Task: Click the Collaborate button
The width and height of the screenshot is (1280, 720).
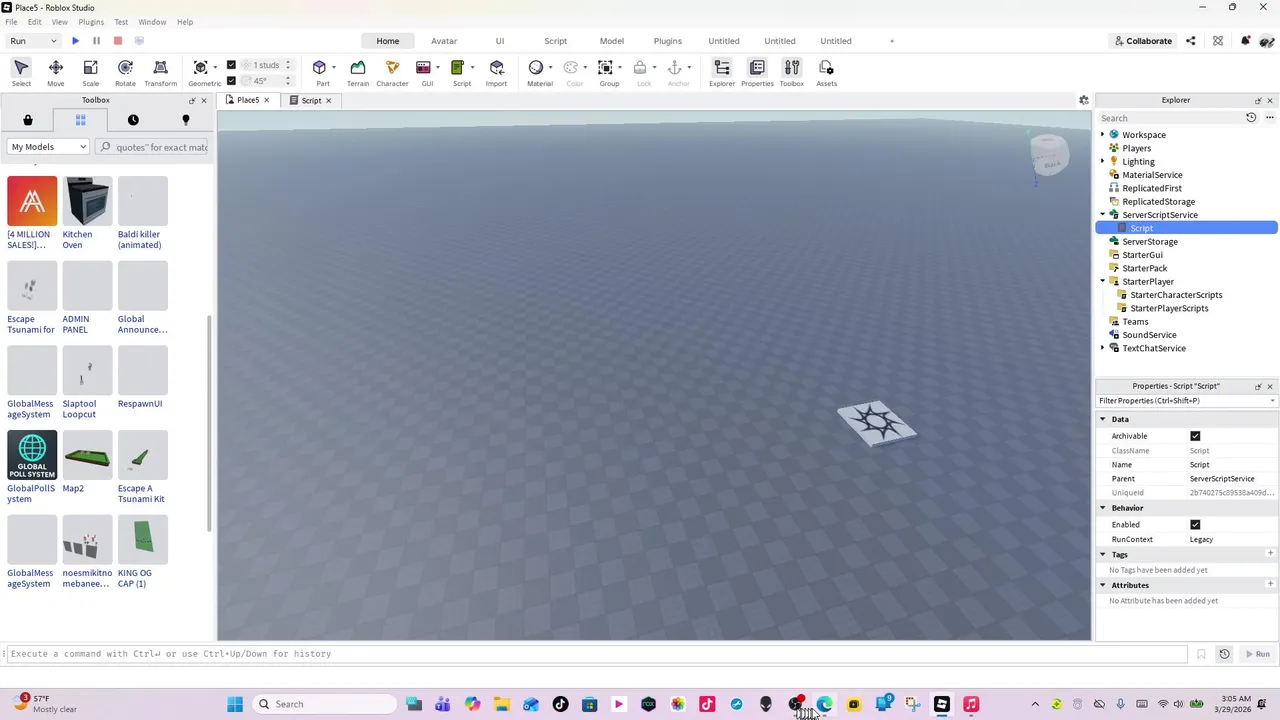Action: click(1143, 41)
